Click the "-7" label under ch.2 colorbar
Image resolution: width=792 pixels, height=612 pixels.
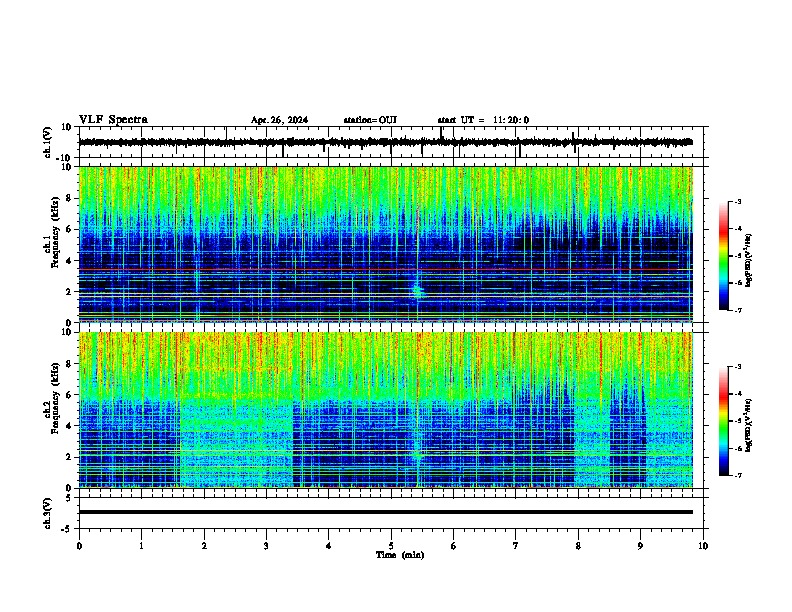737,476
